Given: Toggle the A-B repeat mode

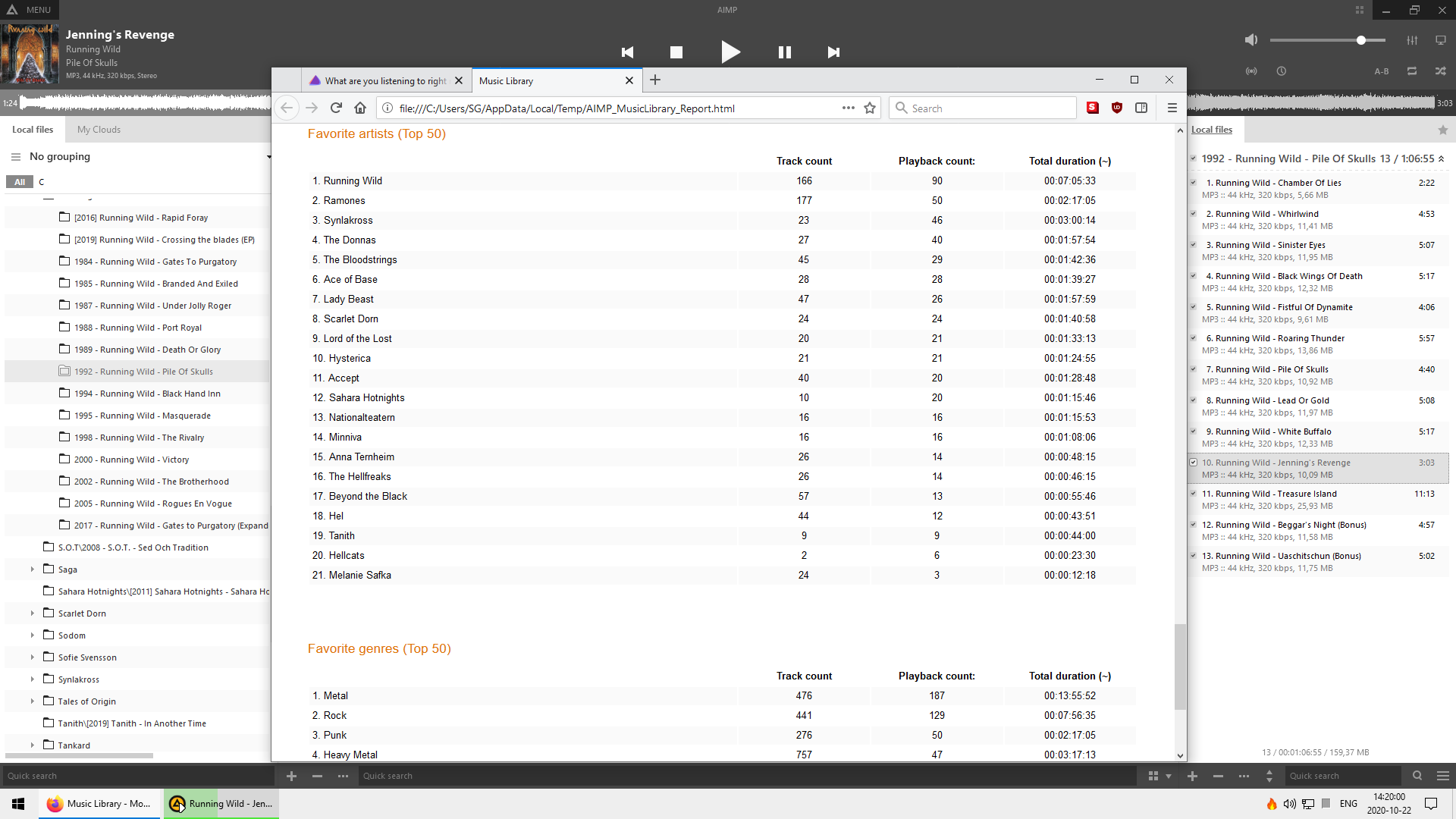Looking at the screenshot, I should pos(1382,71).
